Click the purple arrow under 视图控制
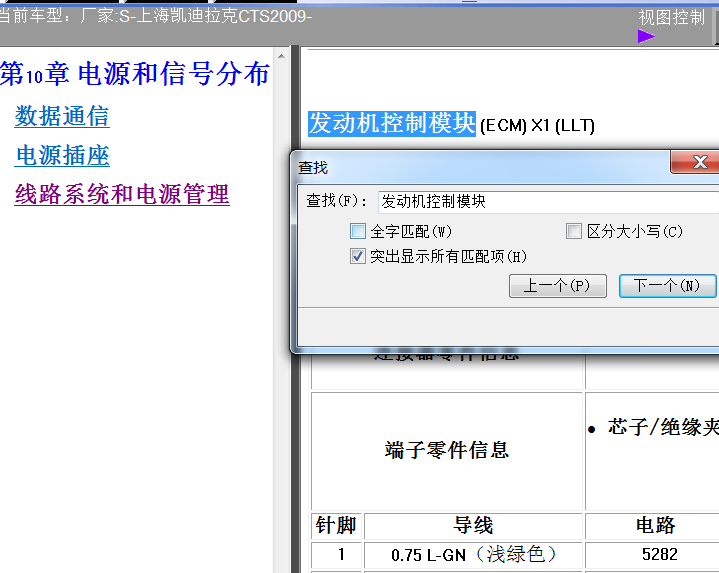Viewport: 719px width, 573px height. point(646,36)
